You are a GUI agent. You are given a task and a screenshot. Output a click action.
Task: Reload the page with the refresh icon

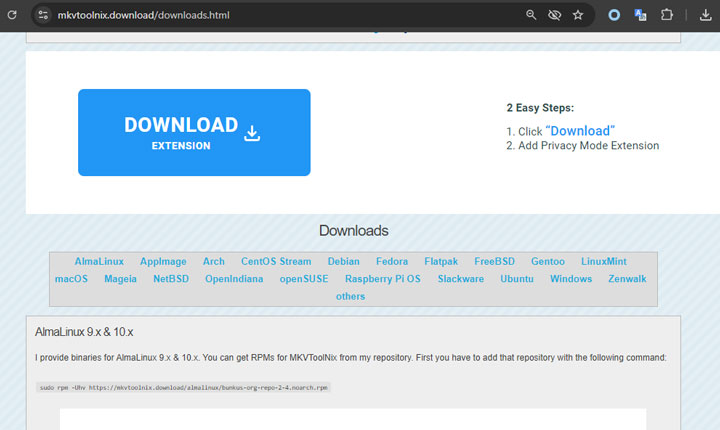[x=12, y=15]
